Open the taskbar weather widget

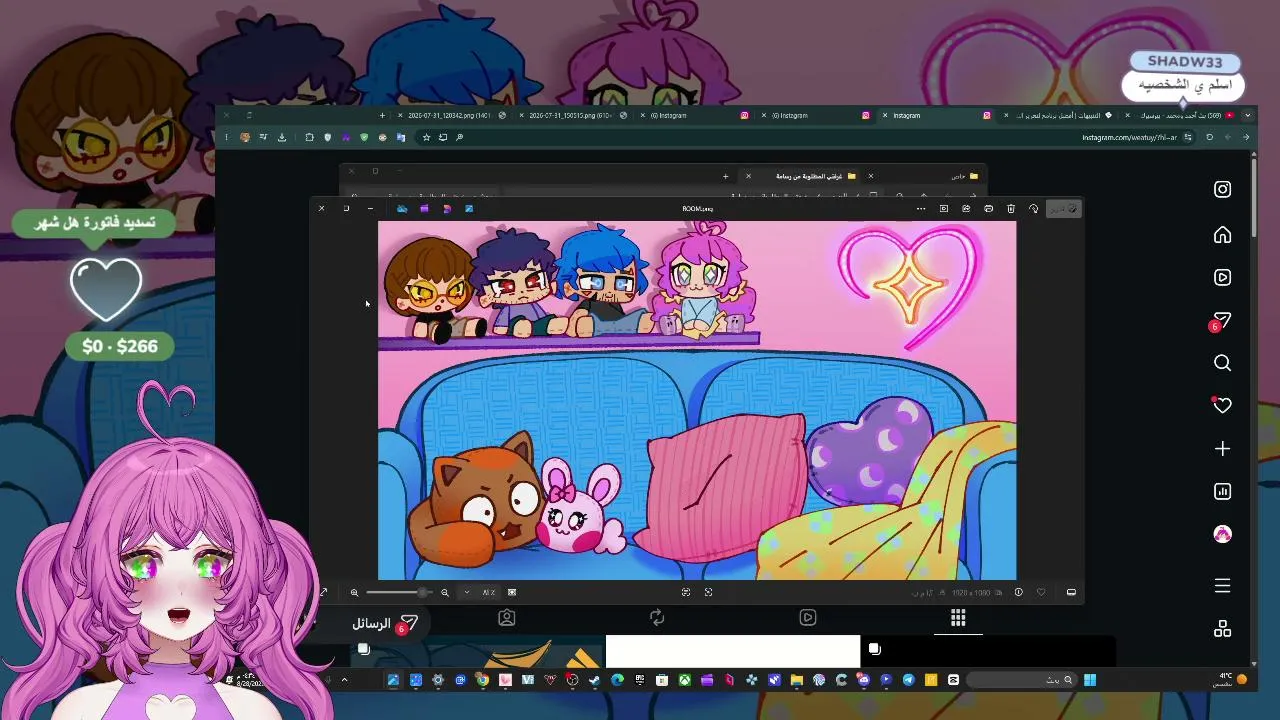[x=1232, y=680]
